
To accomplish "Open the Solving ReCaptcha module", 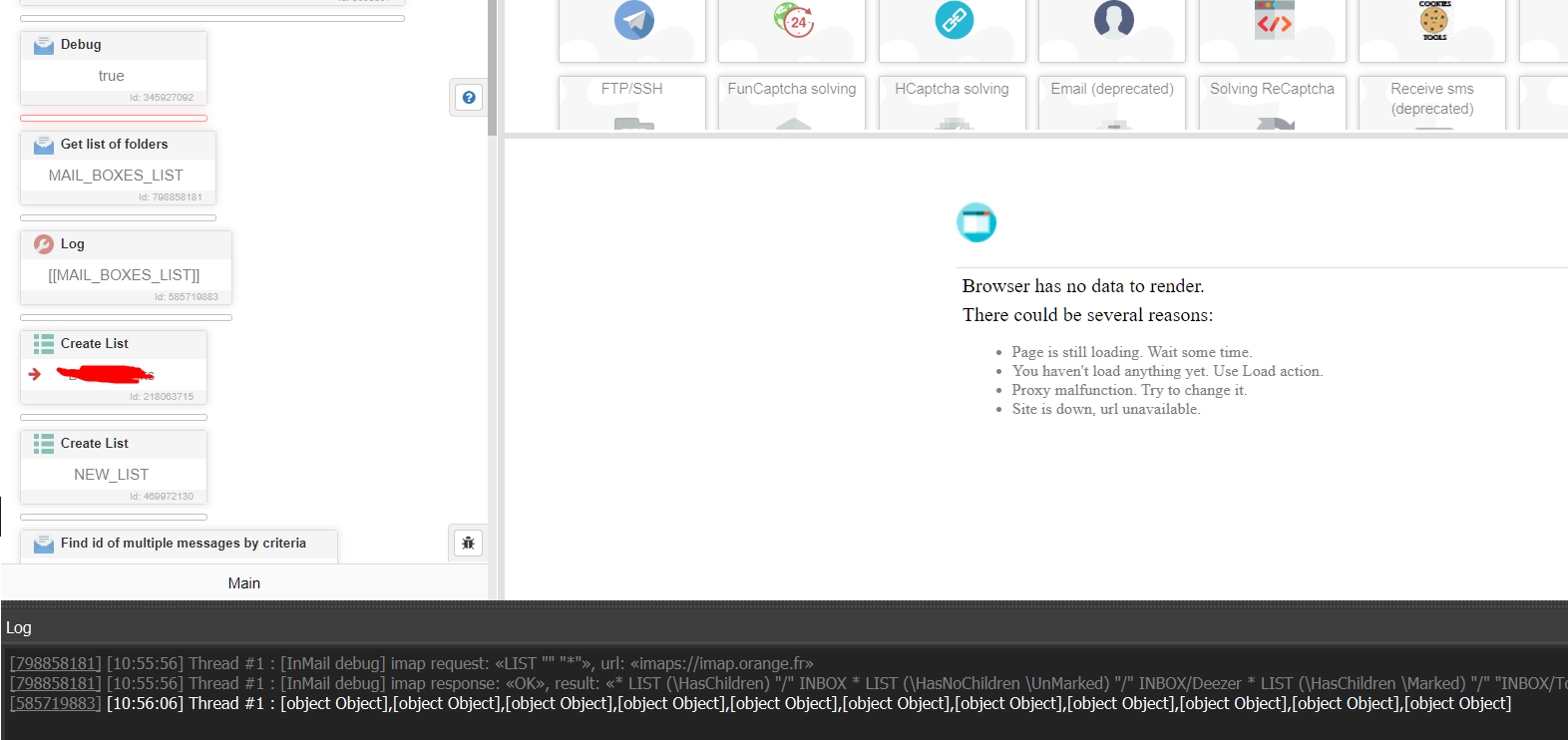I will pyautogui.click(x=1272, y=102).
